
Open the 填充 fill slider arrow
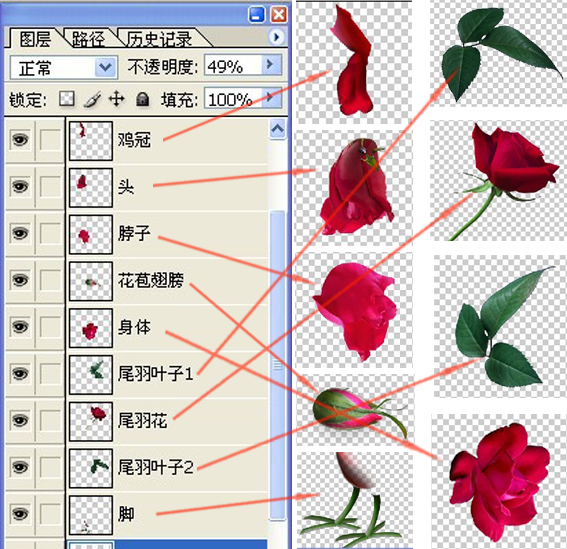coord(272,97)
